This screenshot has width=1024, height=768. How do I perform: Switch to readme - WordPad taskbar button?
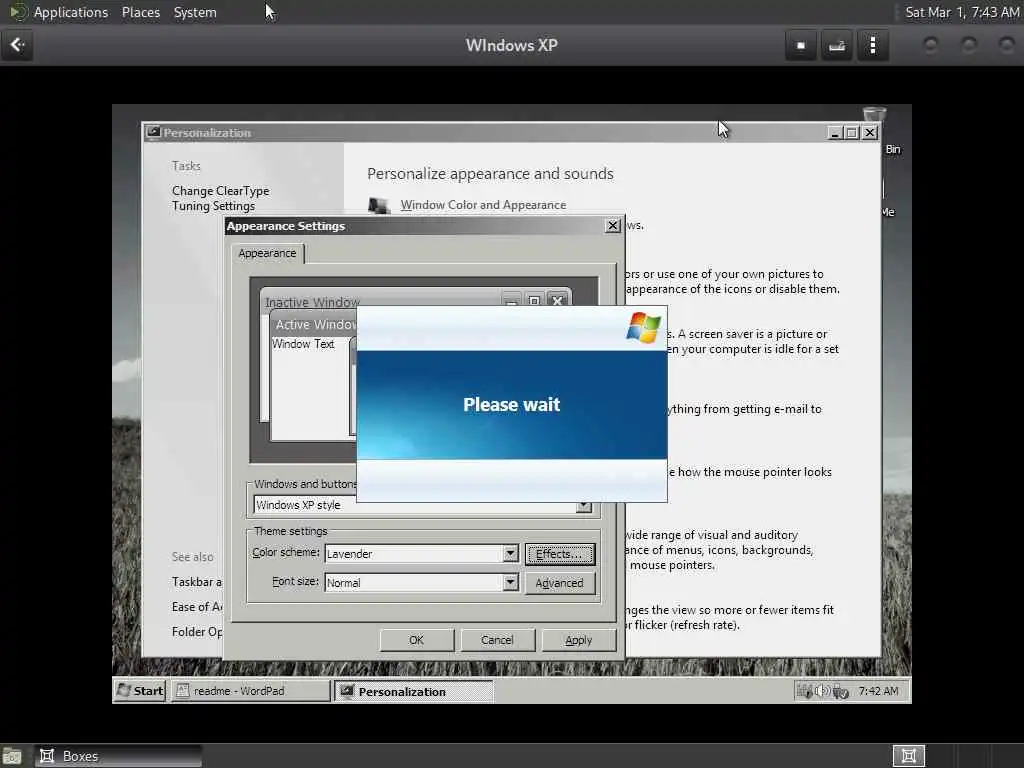pos(250,691)
